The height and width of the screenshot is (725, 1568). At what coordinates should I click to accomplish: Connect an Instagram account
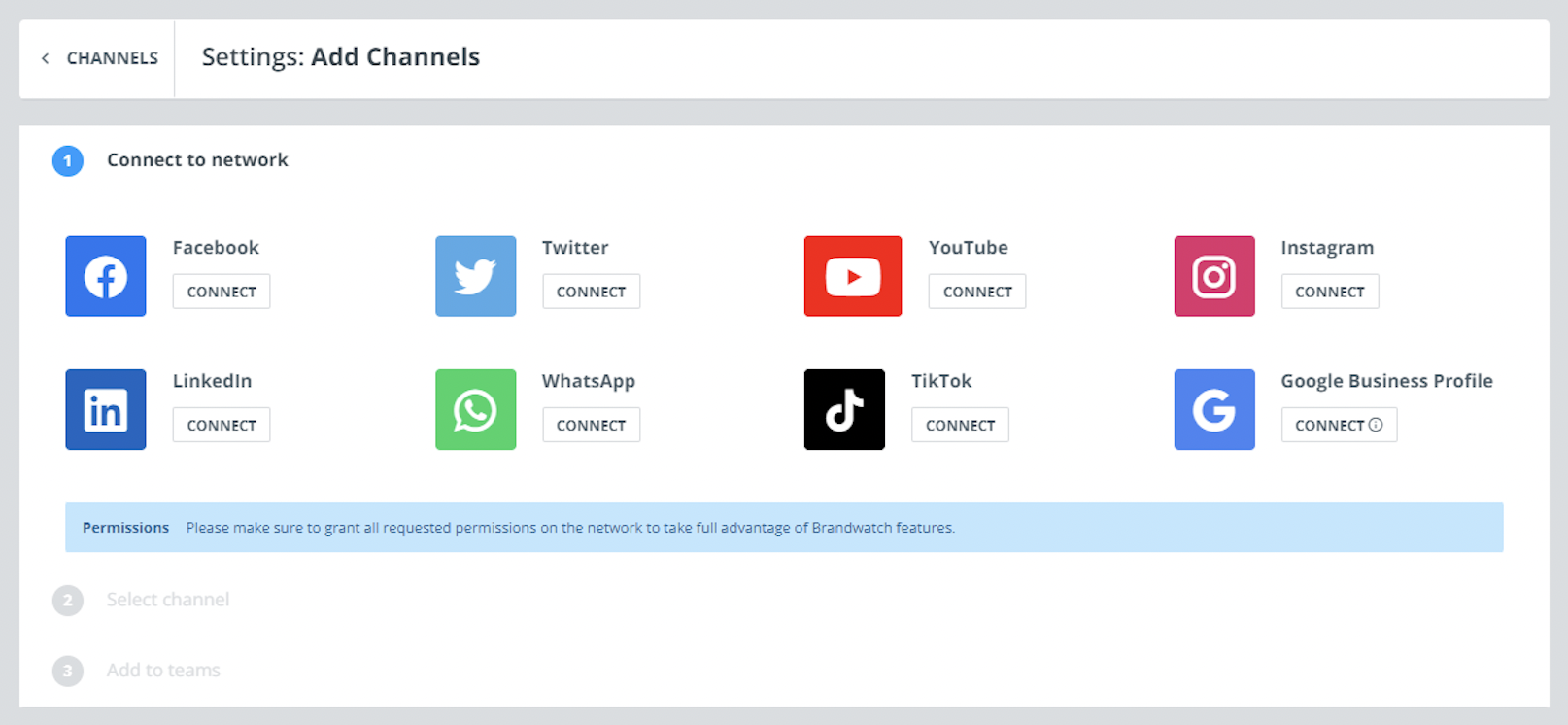point(1329,292)
